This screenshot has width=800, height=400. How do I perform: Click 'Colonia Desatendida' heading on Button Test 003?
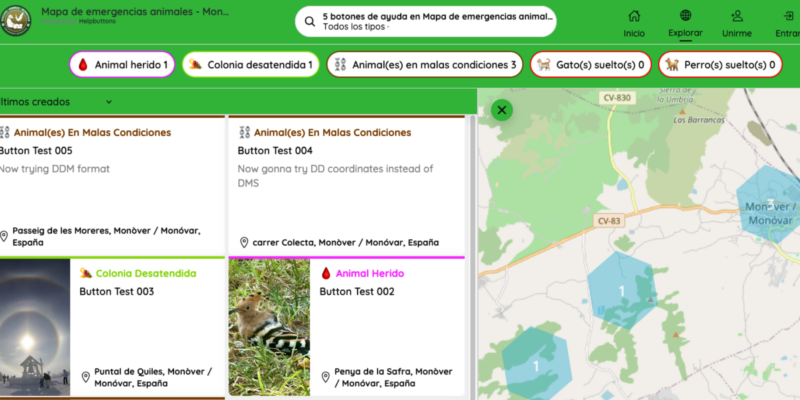click(x=146, y=273)
